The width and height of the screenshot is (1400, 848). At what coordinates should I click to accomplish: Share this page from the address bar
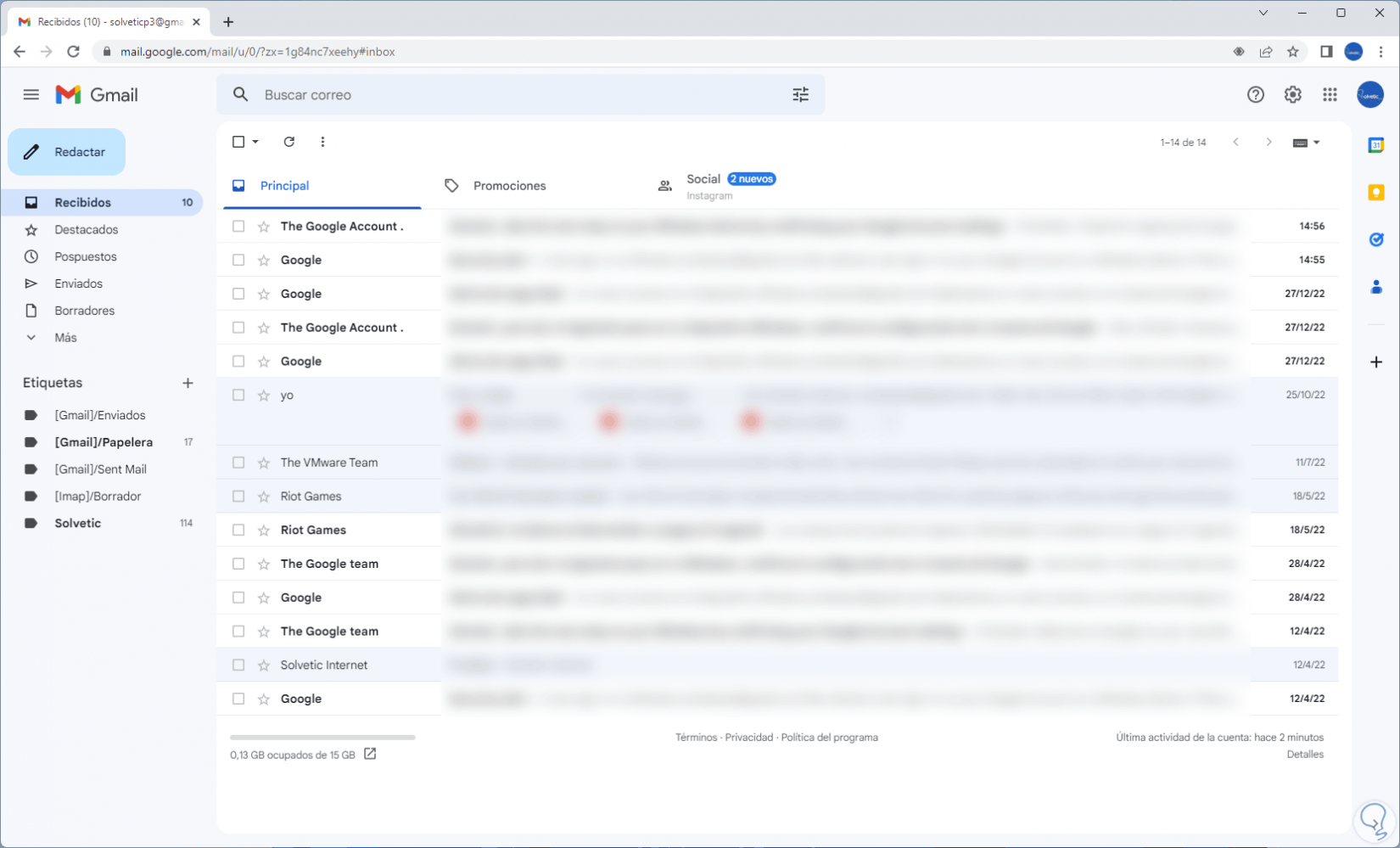[x=1266, y=52]
